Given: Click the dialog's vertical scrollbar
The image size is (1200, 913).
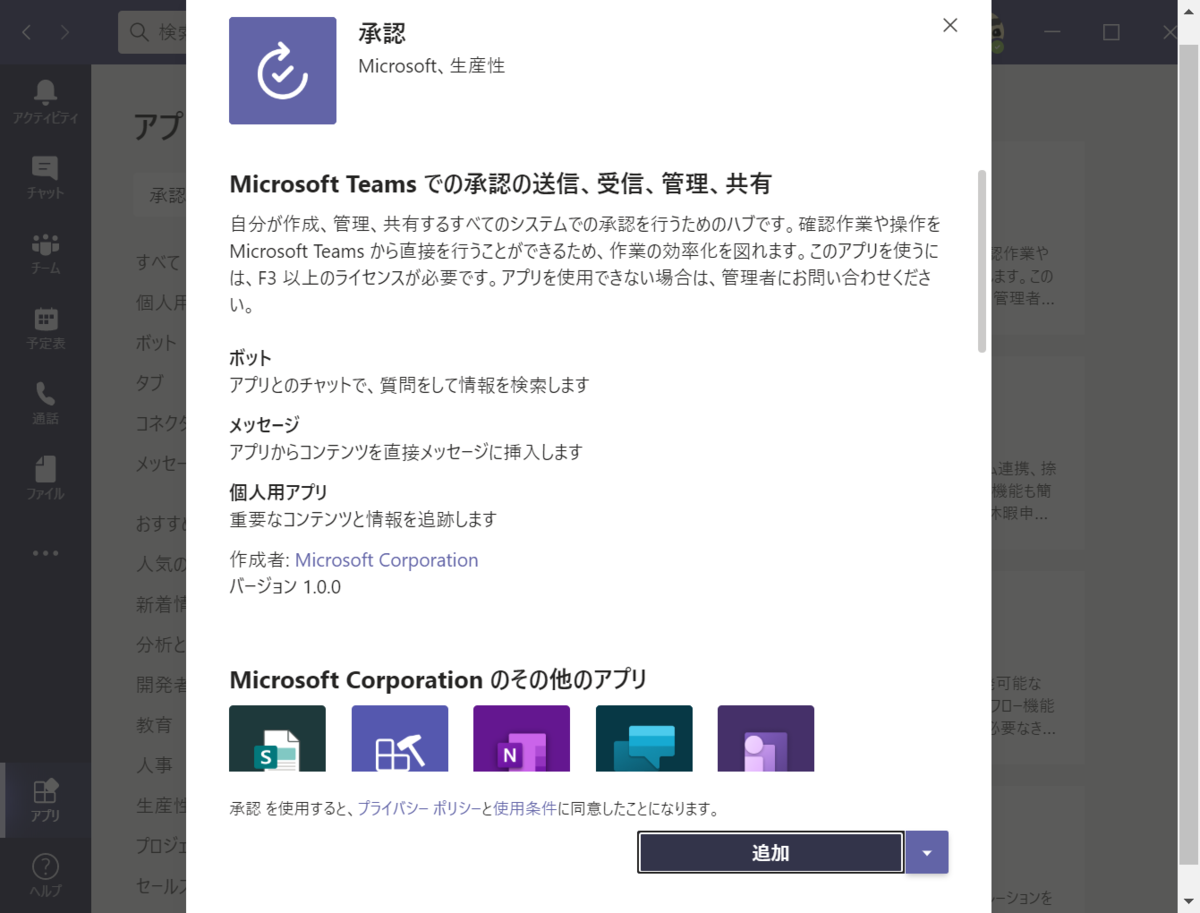Looking at the screenshot, I should 982,260.
